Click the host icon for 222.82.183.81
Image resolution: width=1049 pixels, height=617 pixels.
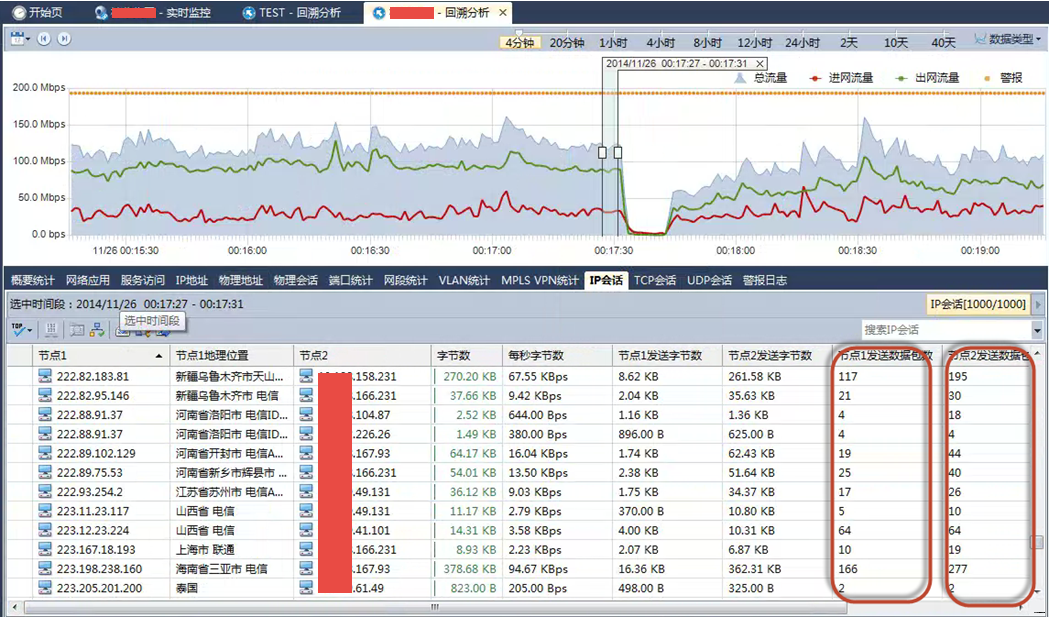(44, 377)
